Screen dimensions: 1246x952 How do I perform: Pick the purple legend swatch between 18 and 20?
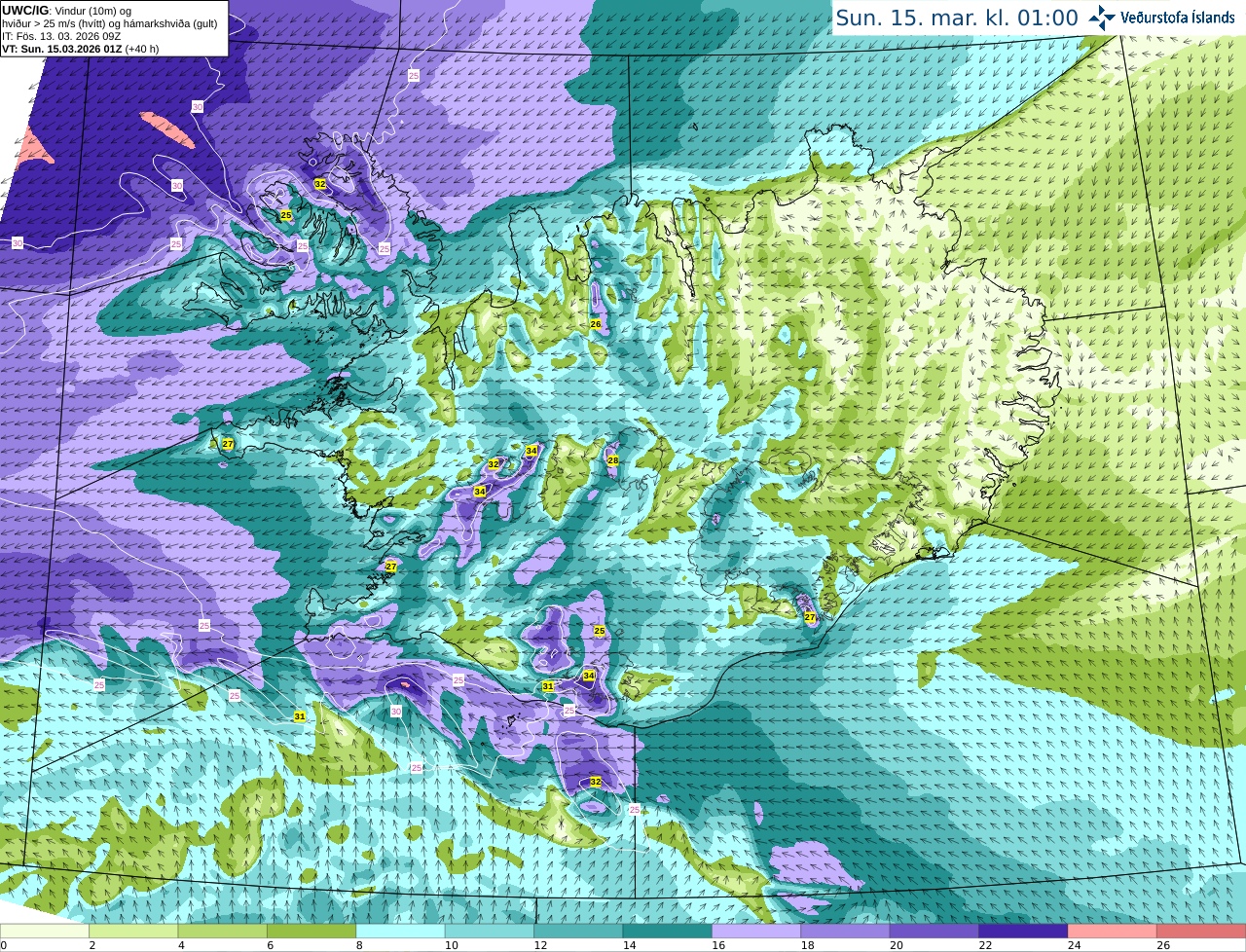845,932
